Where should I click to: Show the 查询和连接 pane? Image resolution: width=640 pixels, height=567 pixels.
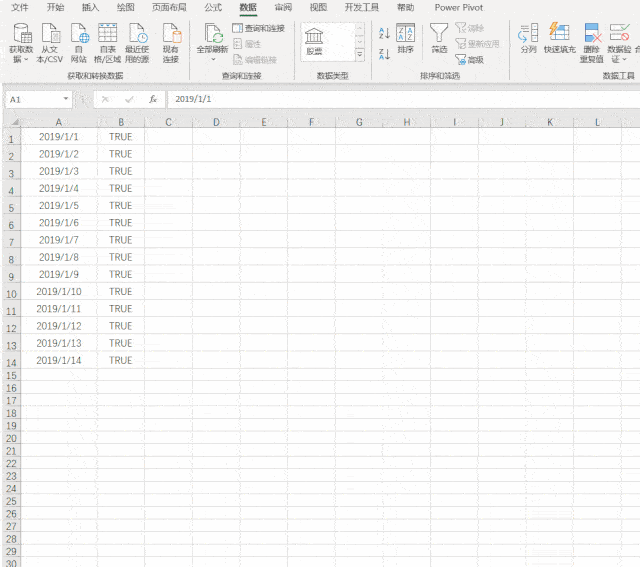[x=258, y=28]
